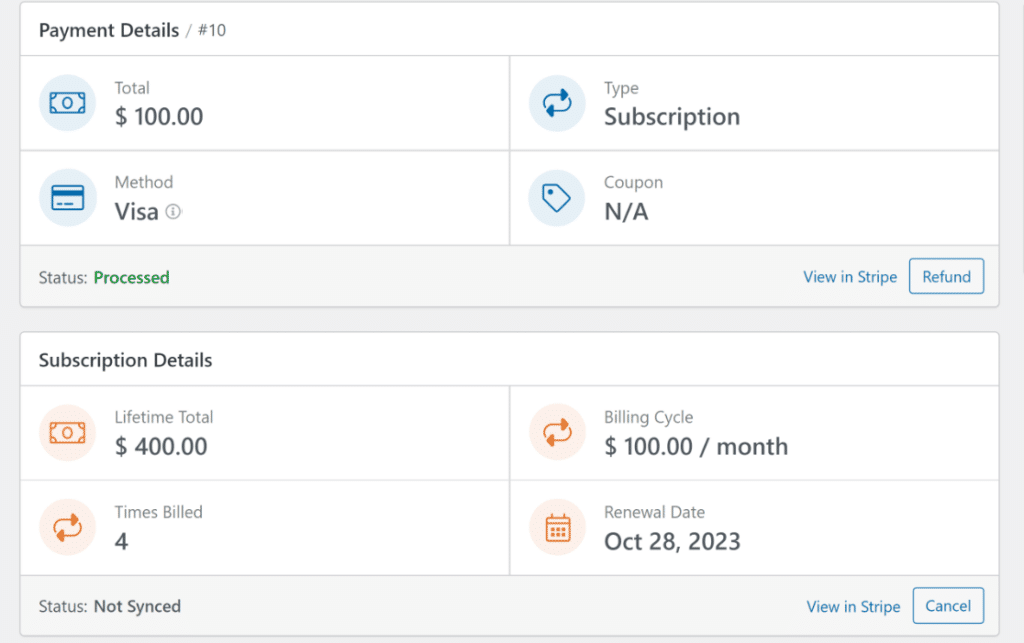Click the Coupon price tag icon
Image resolution: width=1024 pixels, height=643 pixels.
556,197
